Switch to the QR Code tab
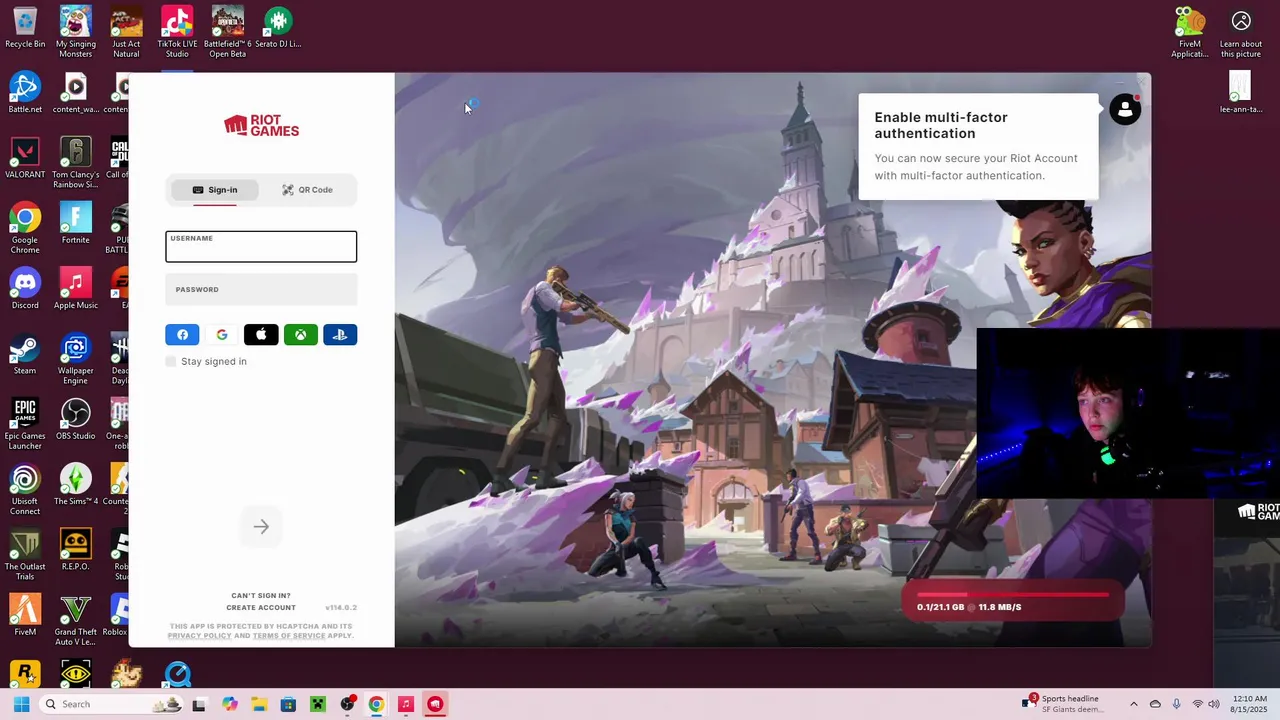 308,190
